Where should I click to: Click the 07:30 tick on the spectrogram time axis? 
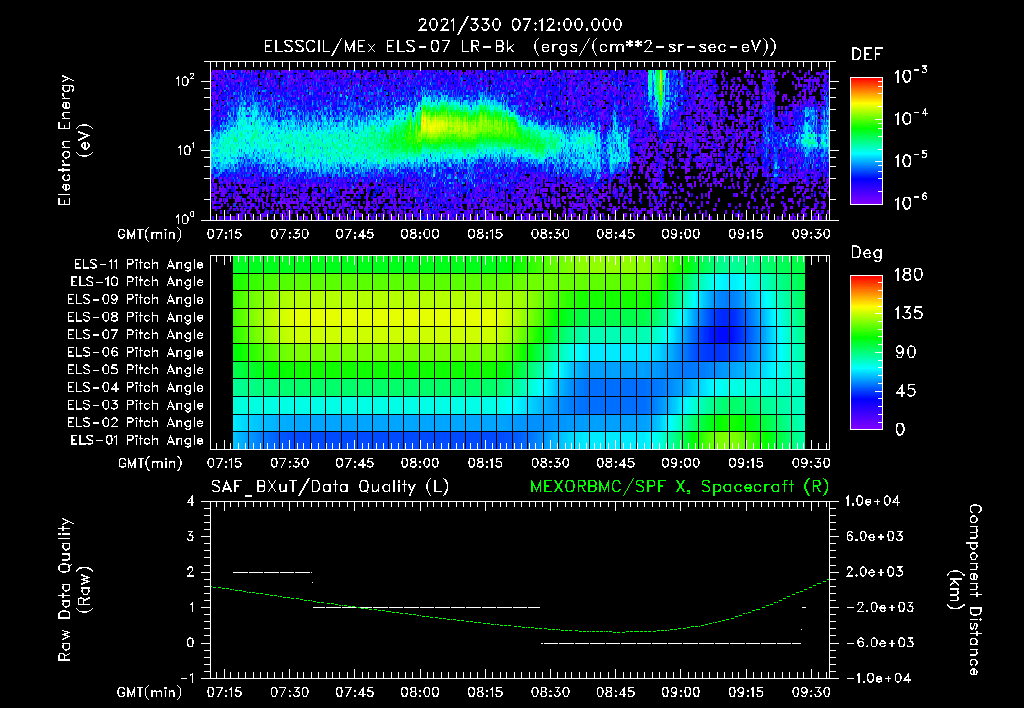click(289, 234)
